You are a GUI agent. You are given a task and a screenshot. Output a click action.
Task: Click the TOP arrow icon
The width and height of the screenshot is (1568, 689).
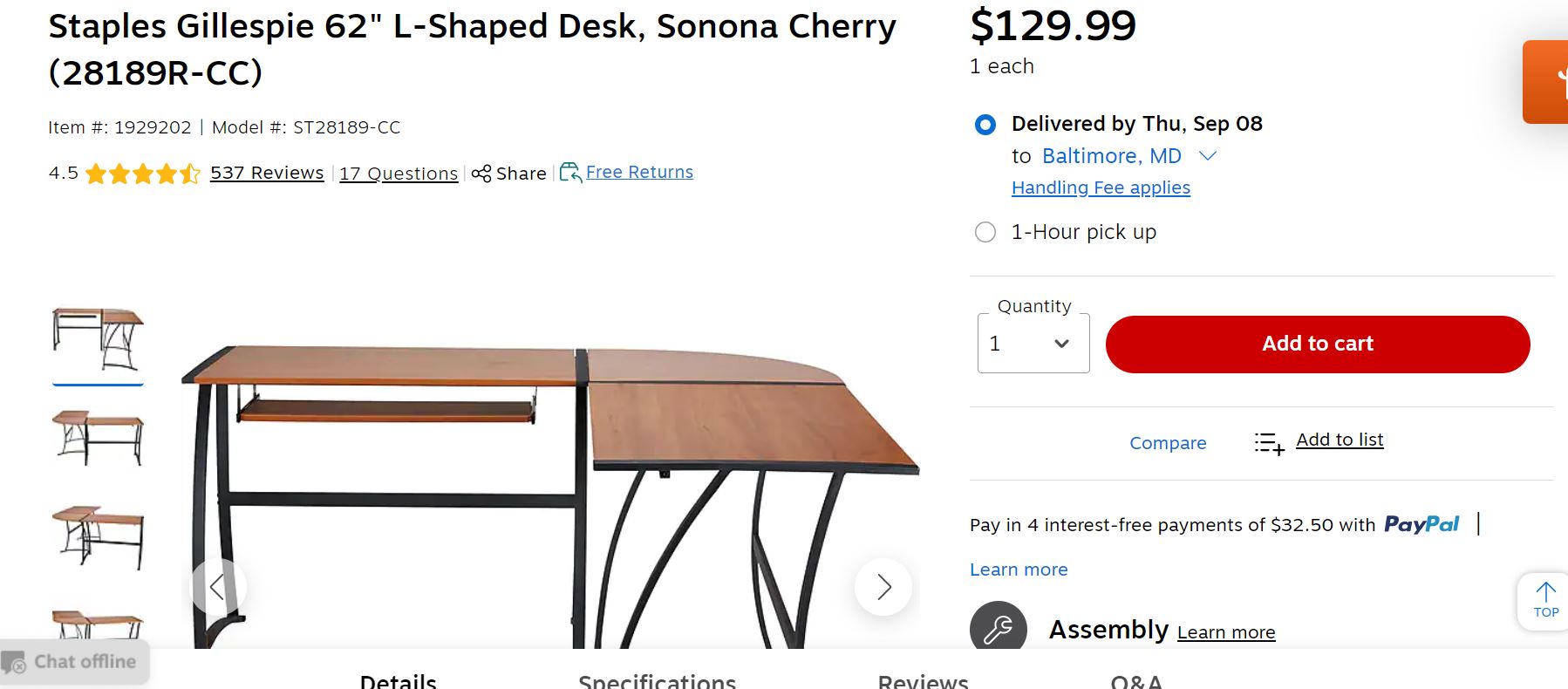pyautogui.click(x=1546, y=593)
